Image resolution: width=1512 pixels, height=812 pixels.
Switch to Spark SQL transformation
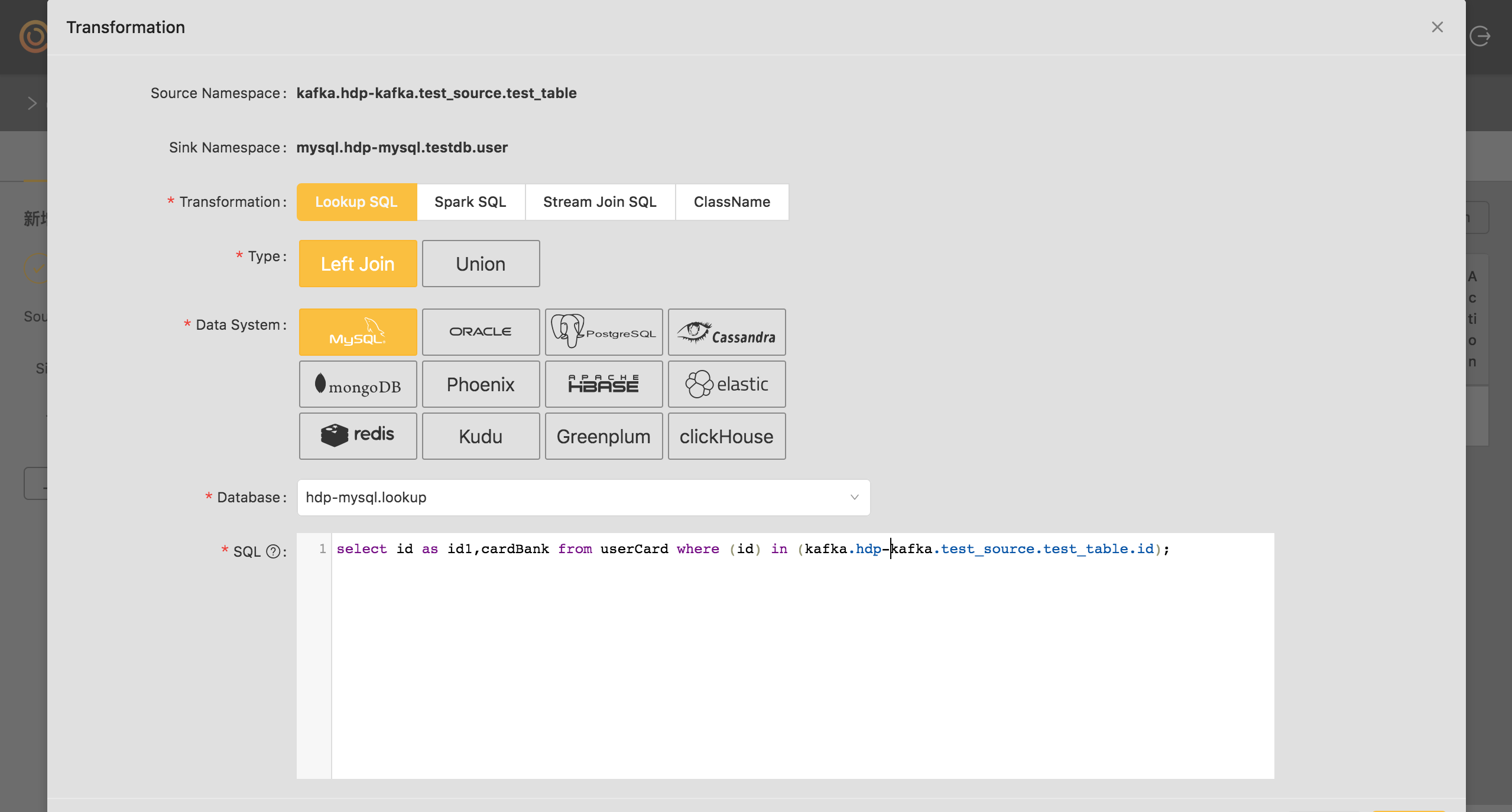pyautogui.click(x=470, y=202)
